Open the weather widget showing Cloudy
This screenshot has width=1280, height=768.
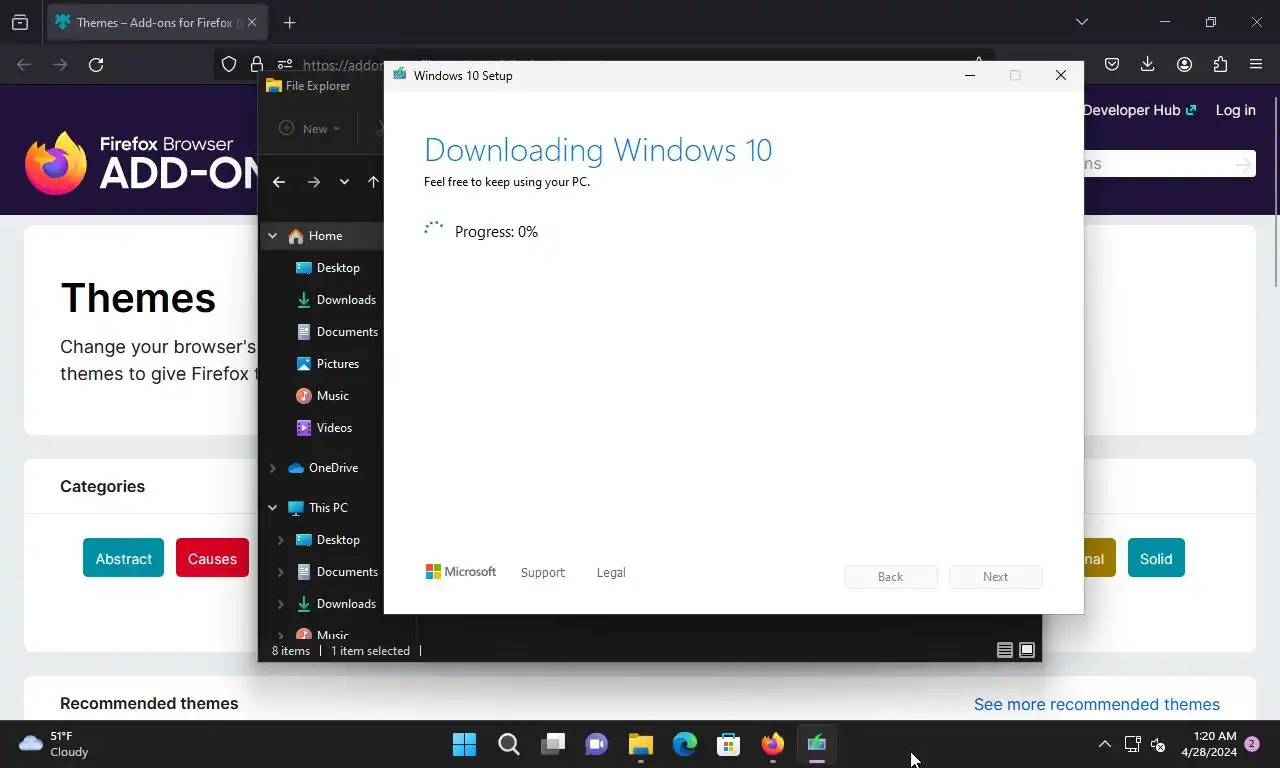point(54,744)
